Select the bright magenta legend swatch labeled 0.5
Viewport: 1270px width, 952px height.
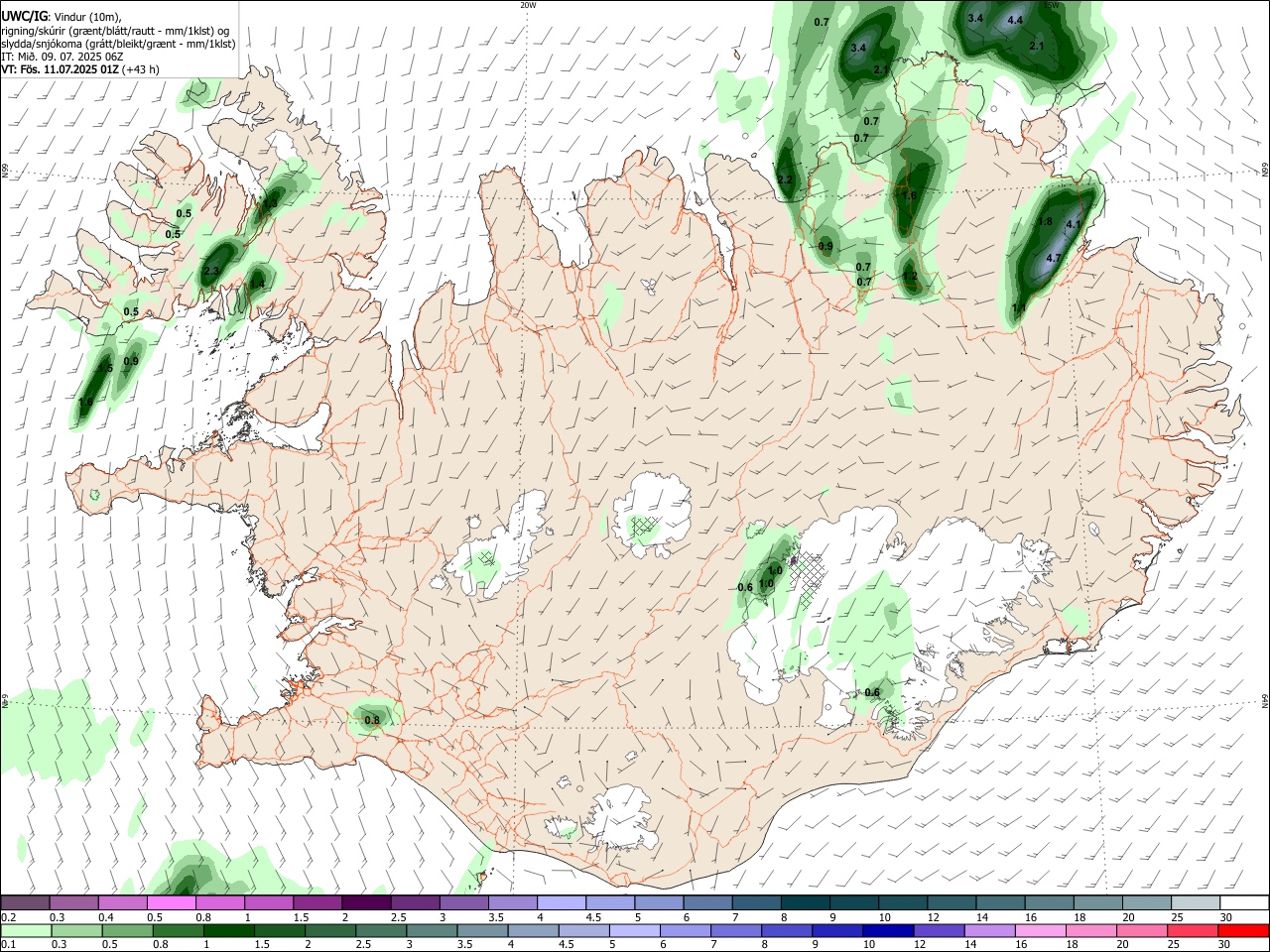pyautogui.click(x=171, y=902)
